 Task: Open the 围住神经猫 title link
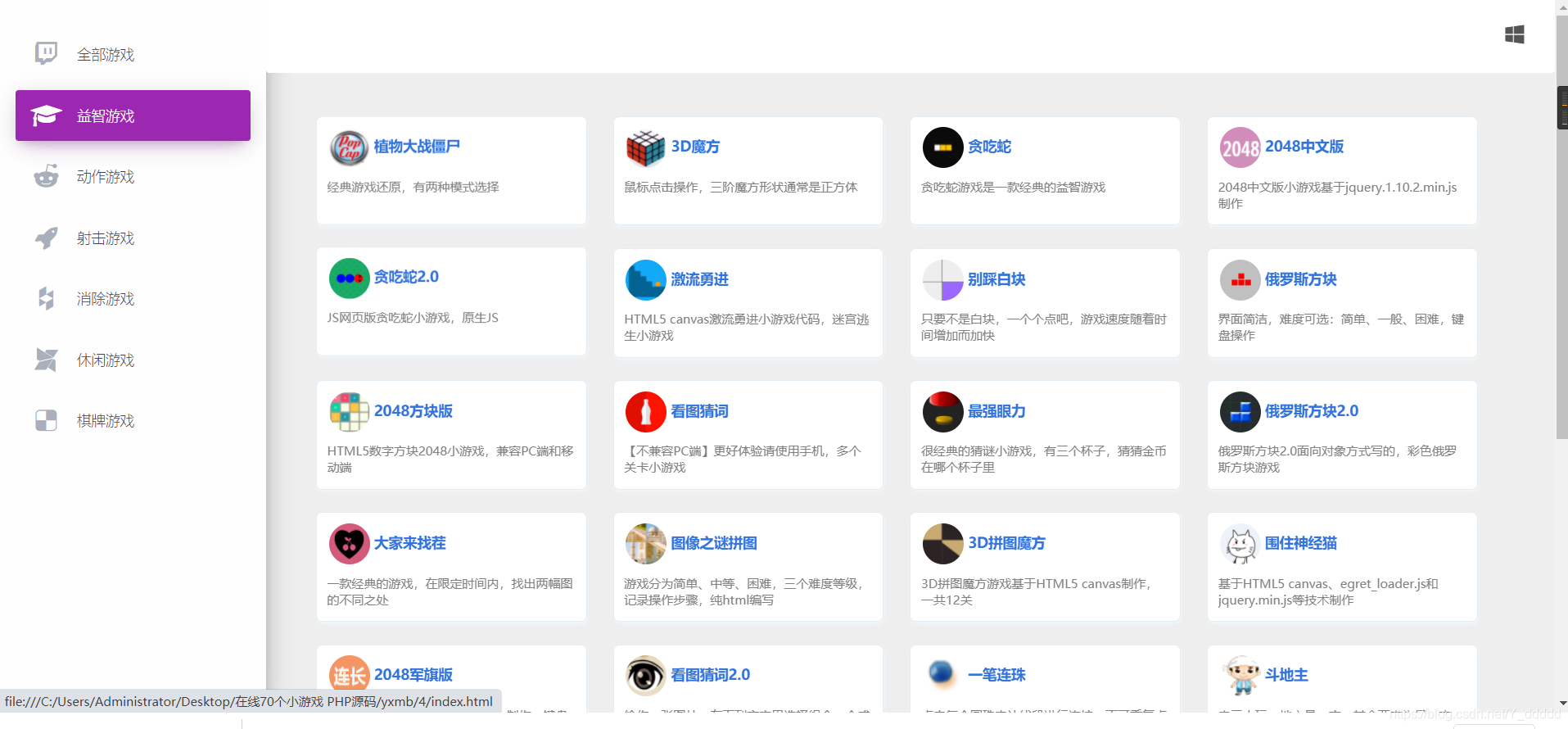pos(1301,543)
